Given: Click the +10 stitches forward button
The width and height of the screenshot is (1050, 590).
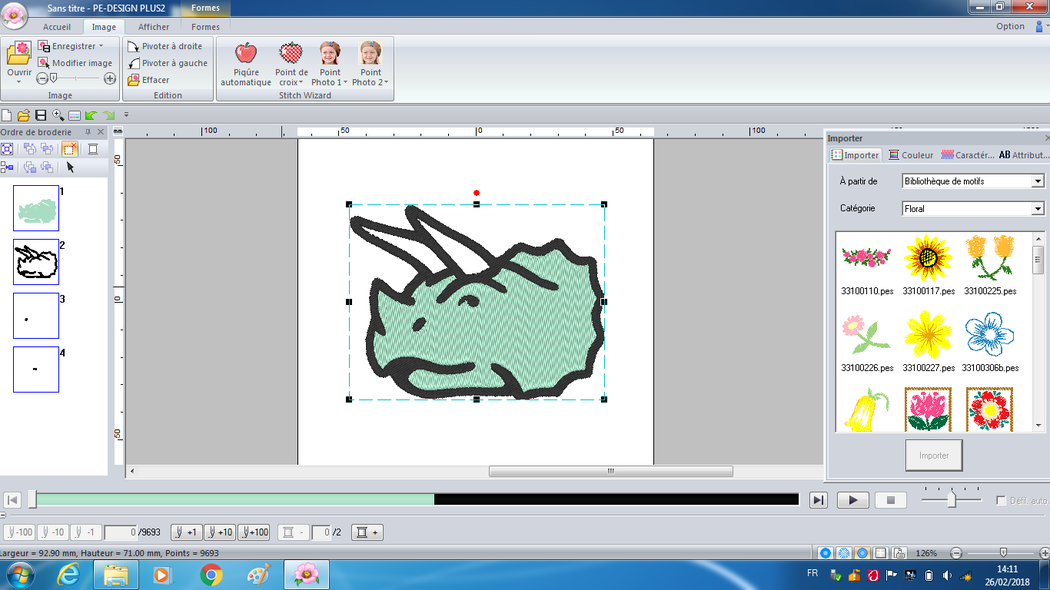Looking at the screenshot, I should point(218,533).
